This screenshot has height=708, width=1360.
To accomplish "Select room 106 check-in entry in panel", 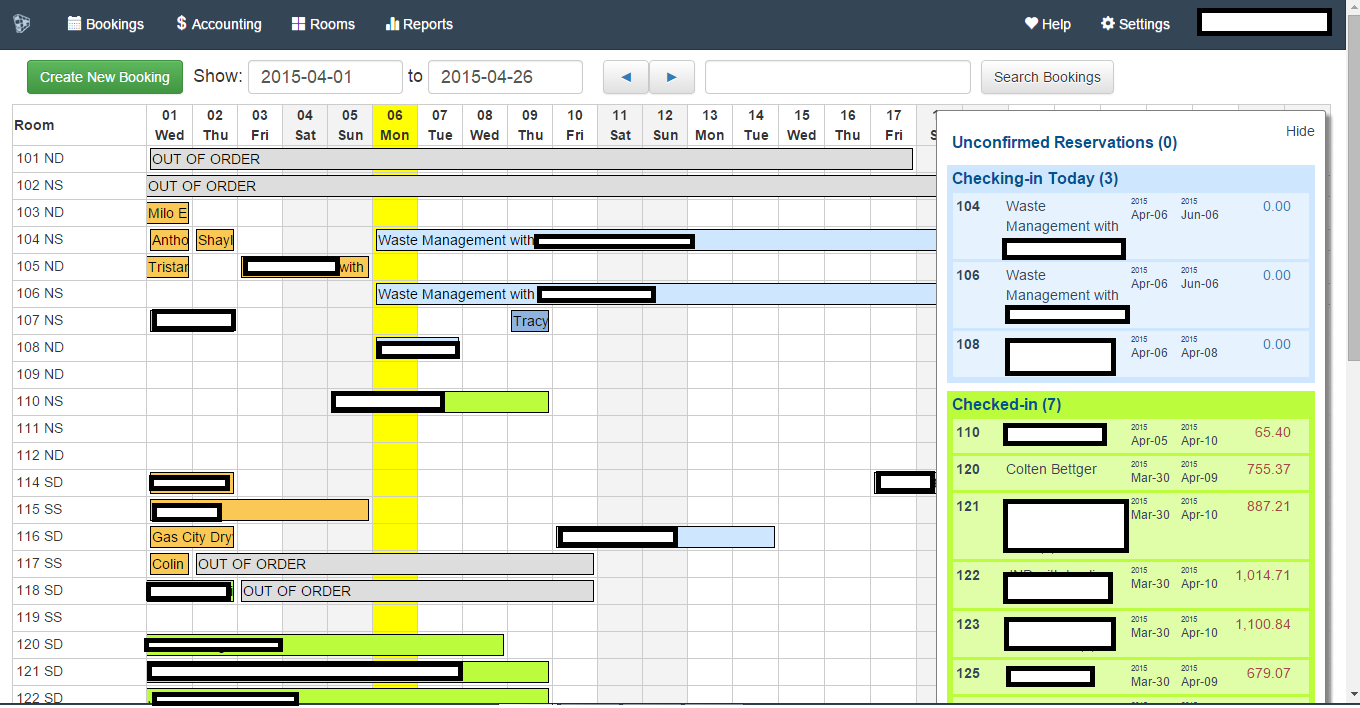I will (x=1130, y=295).
